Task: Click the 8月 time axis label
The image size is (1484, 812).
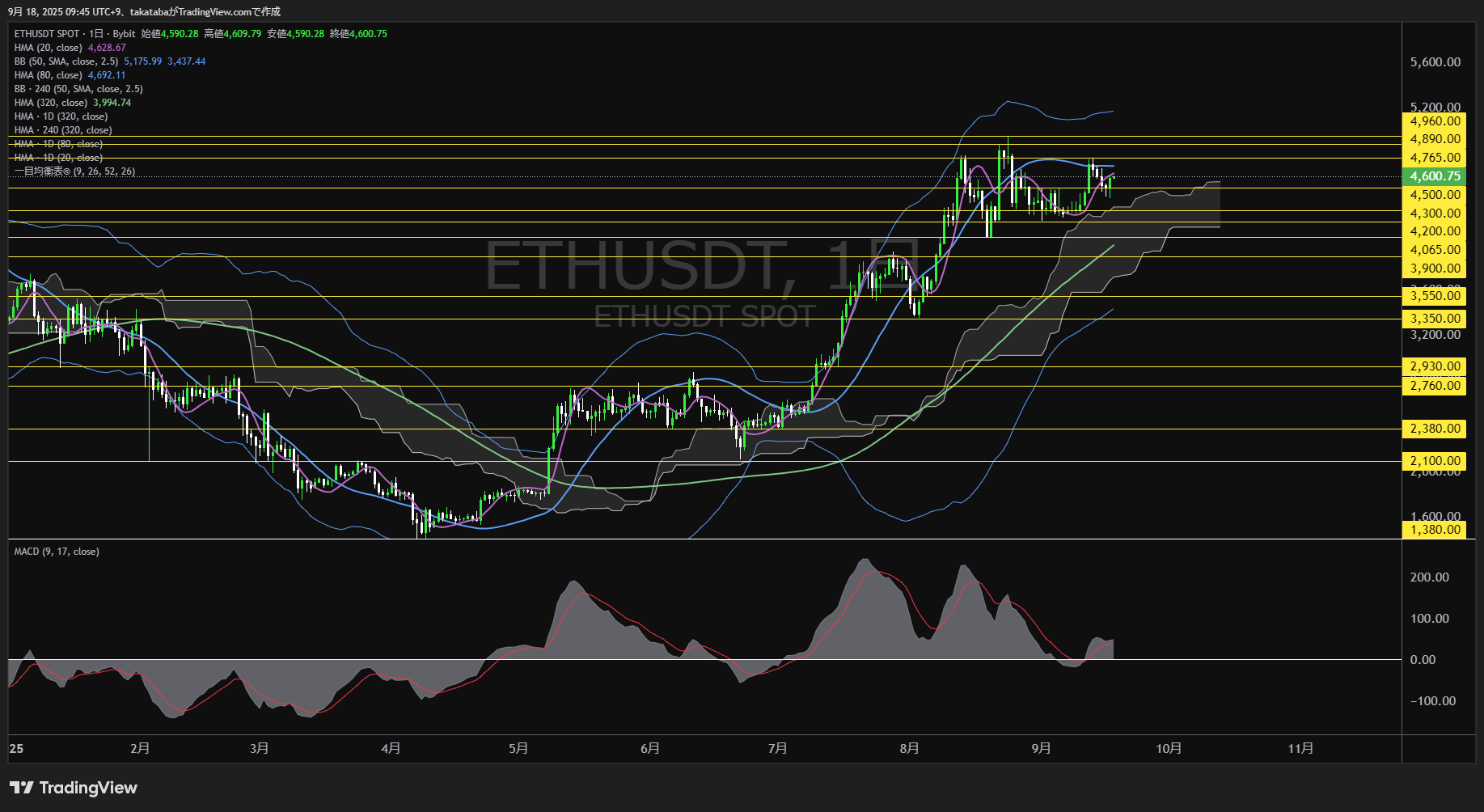Action: click(x=909, y=748)
